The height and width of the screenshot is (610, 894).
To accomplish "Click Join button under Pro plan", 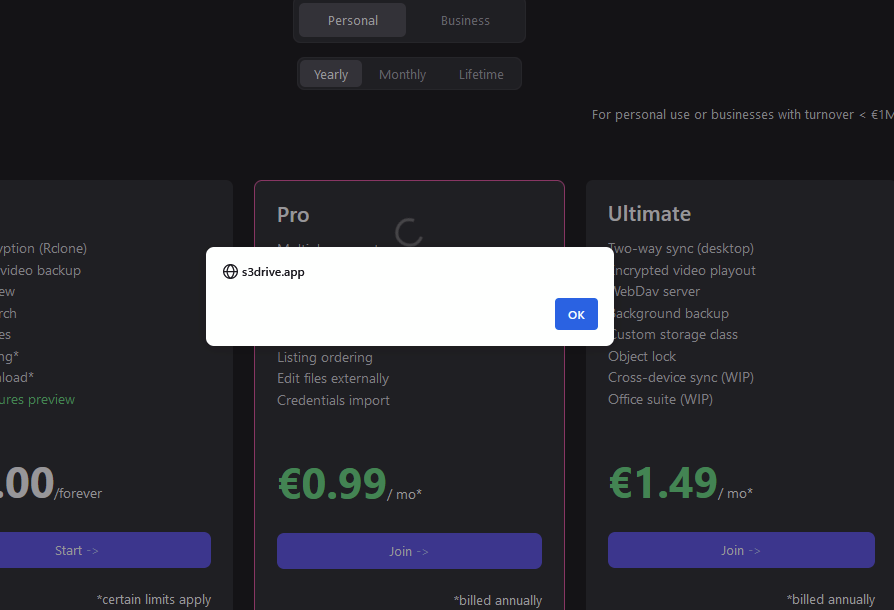I will click(x=409, y=551).
